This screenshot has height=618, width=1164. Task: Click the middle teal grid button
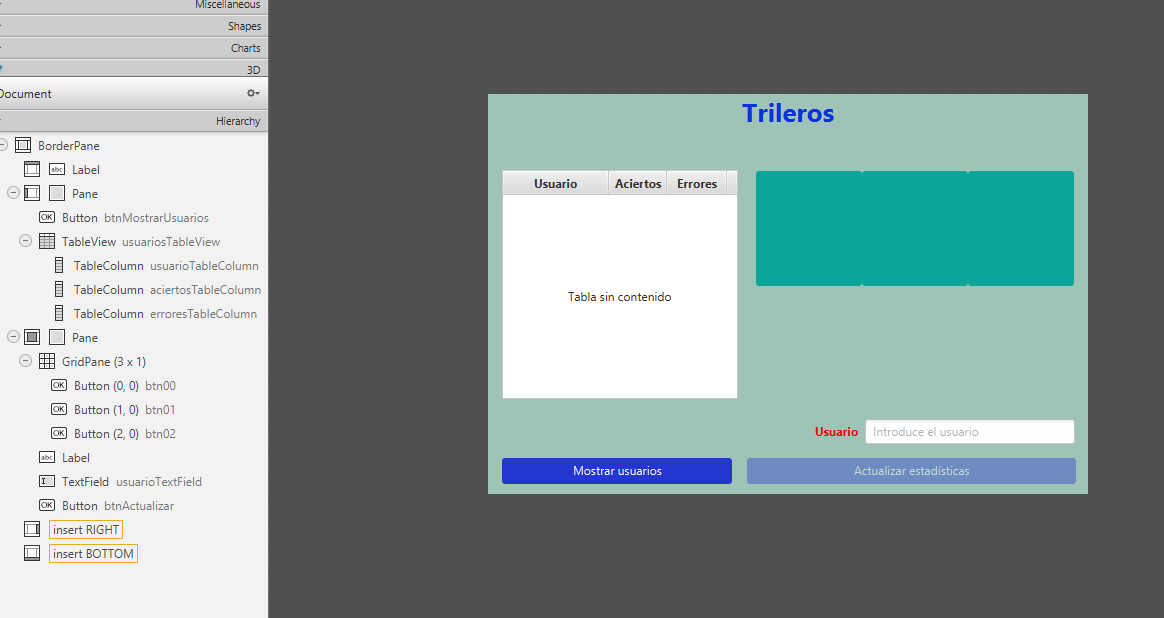pos(915,228)
